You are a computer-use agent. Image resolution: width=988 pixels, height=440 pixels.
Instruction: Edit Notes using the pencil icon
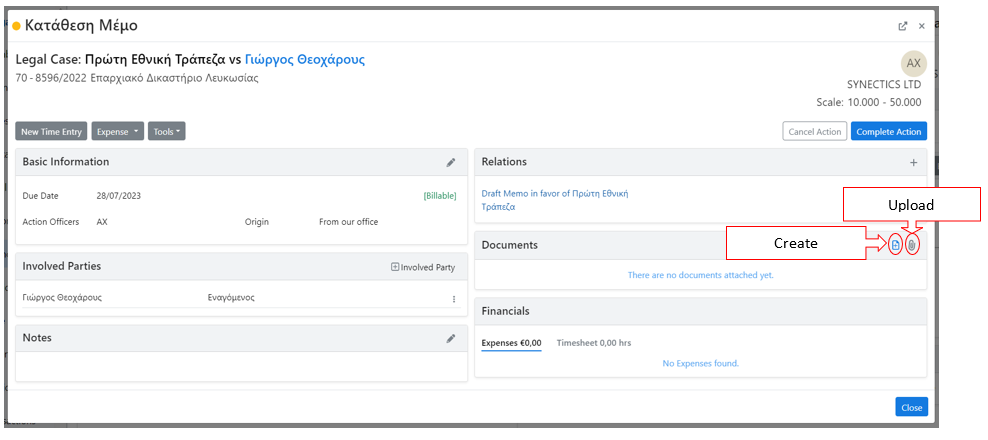click(451, 338)
